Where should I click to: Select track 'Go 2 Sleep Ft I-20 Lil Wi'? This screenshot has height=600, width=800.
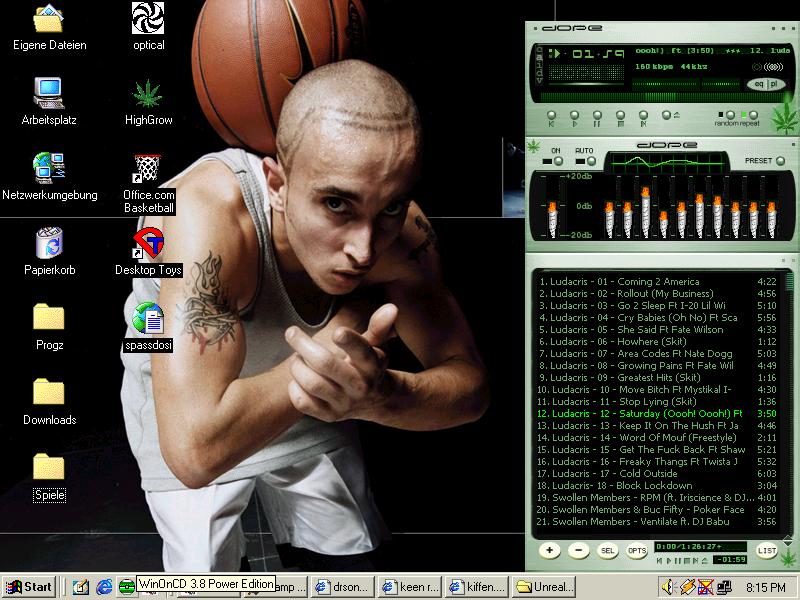pos(658,306)
